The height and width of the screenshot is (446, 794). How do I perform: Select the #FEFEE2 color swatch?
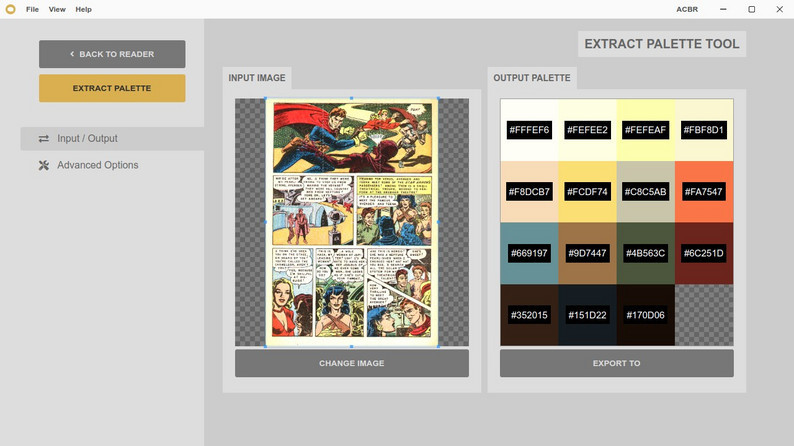pos(587,130)
